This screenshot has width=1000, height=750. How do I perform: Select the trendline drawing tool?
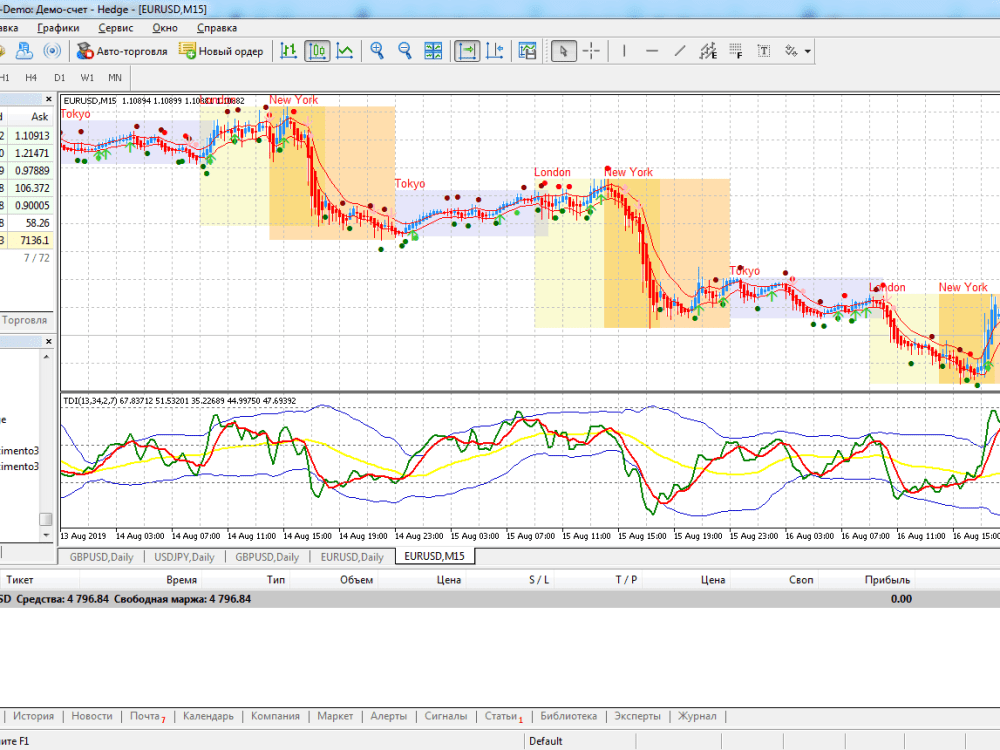[x=680, y=51]
